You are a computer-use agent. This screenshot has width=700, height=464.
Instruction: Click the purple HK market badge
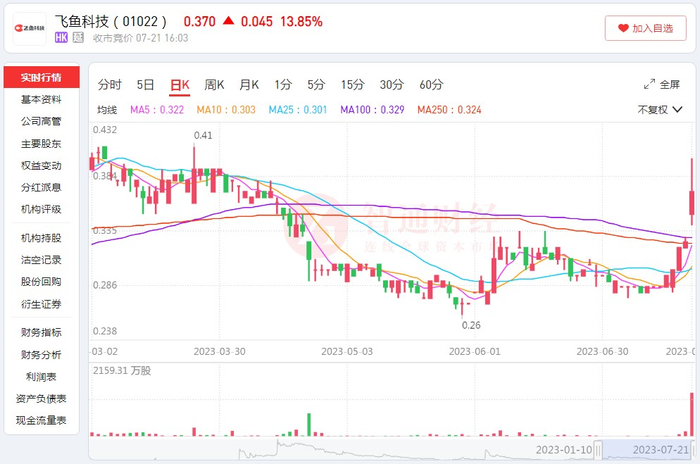pyautogui.click(x=61, y=38)
